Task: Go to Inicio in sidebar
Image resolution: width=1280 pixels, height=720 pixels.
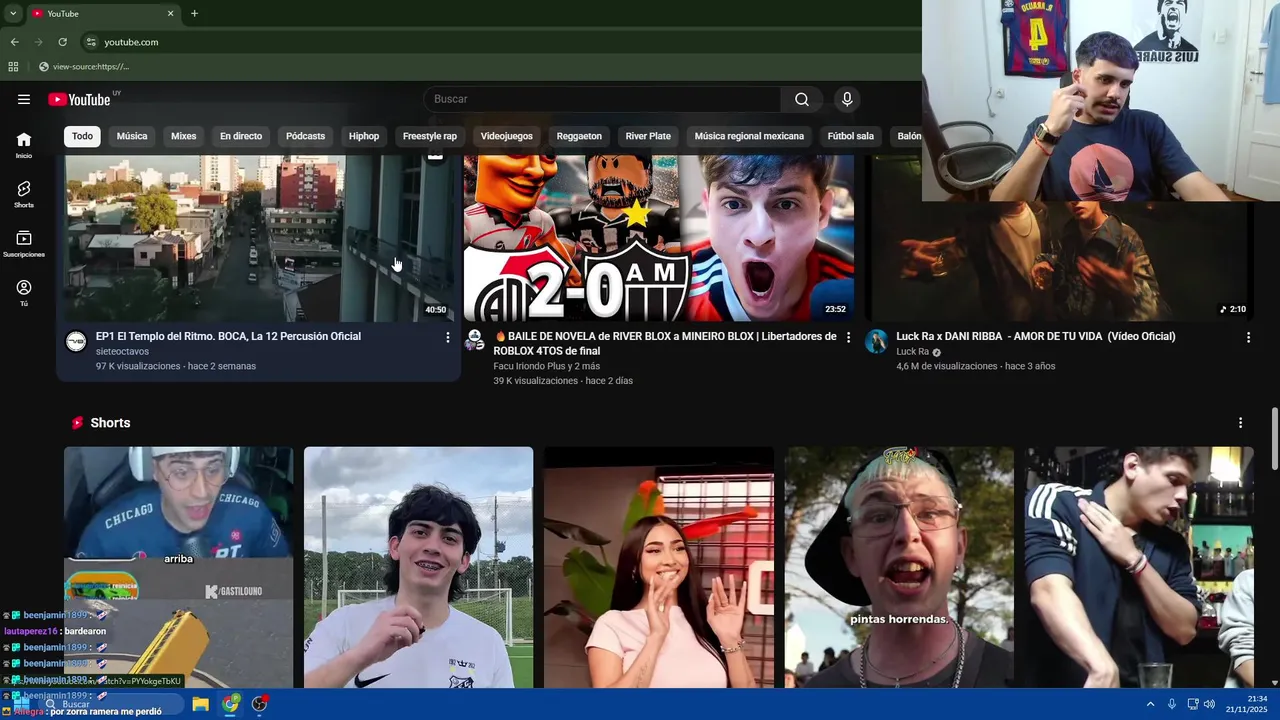Action: pyautogui.click(x=24, y=145)
